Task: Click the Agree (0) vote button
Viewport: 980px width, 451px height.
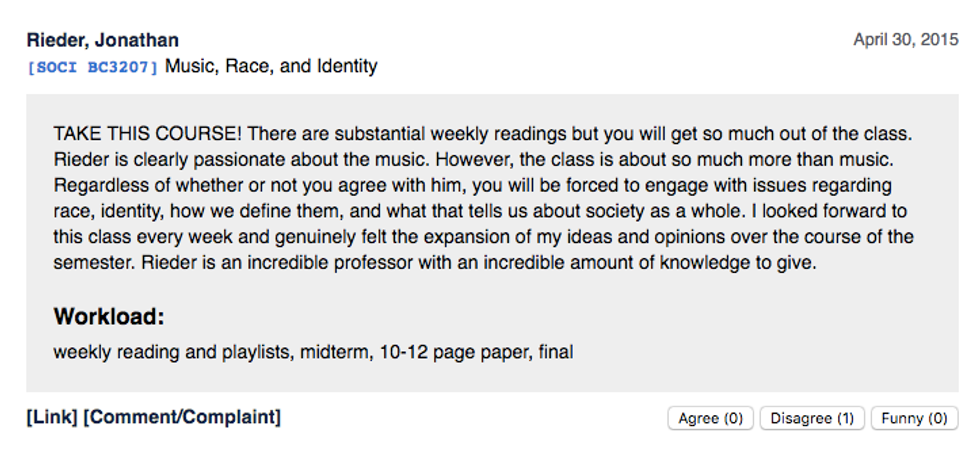Action: click(x=710, y=419)
